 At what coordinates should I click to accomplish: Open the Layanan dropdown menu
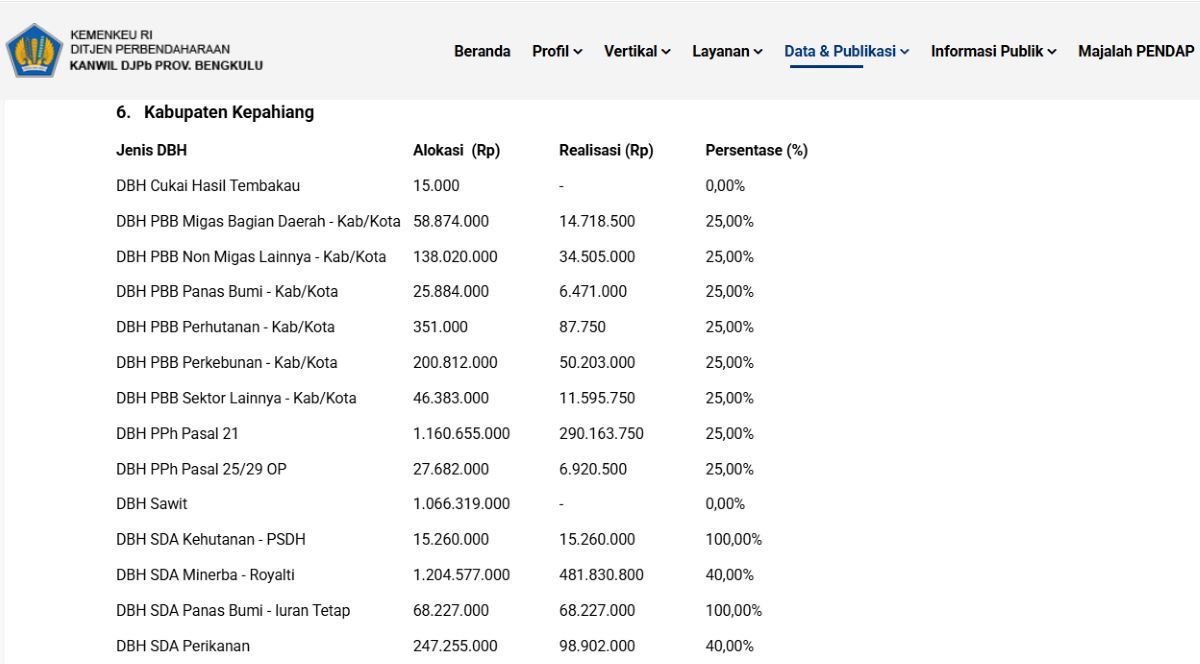click(x=727, y=51)
